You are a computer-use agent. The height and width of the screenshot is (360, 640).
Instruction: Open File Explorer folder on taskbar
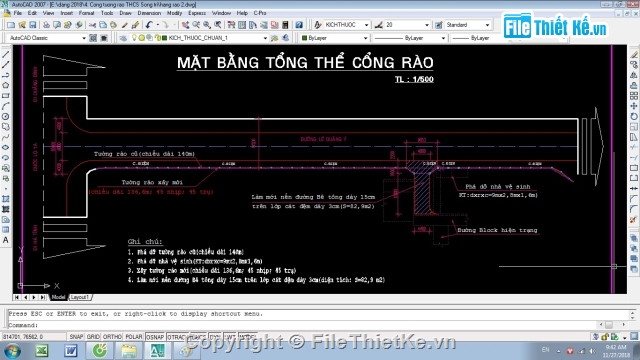pos(129,351)
